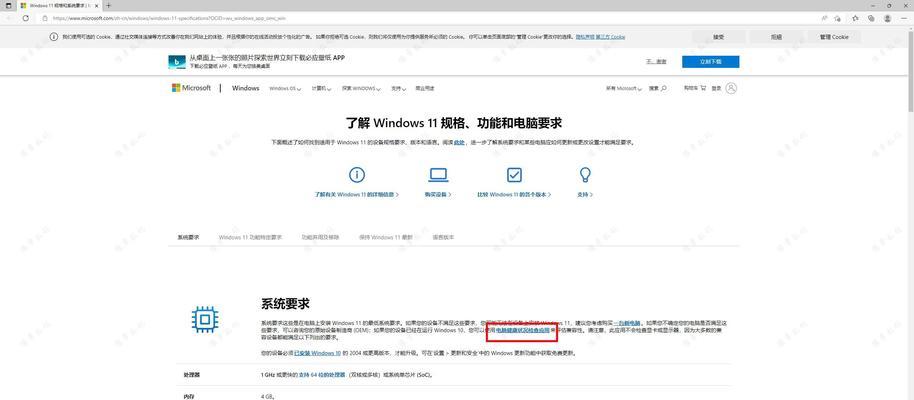This screenshot has width=914, height=400.
Task: Open the collections icon
Action: [871, 18]
